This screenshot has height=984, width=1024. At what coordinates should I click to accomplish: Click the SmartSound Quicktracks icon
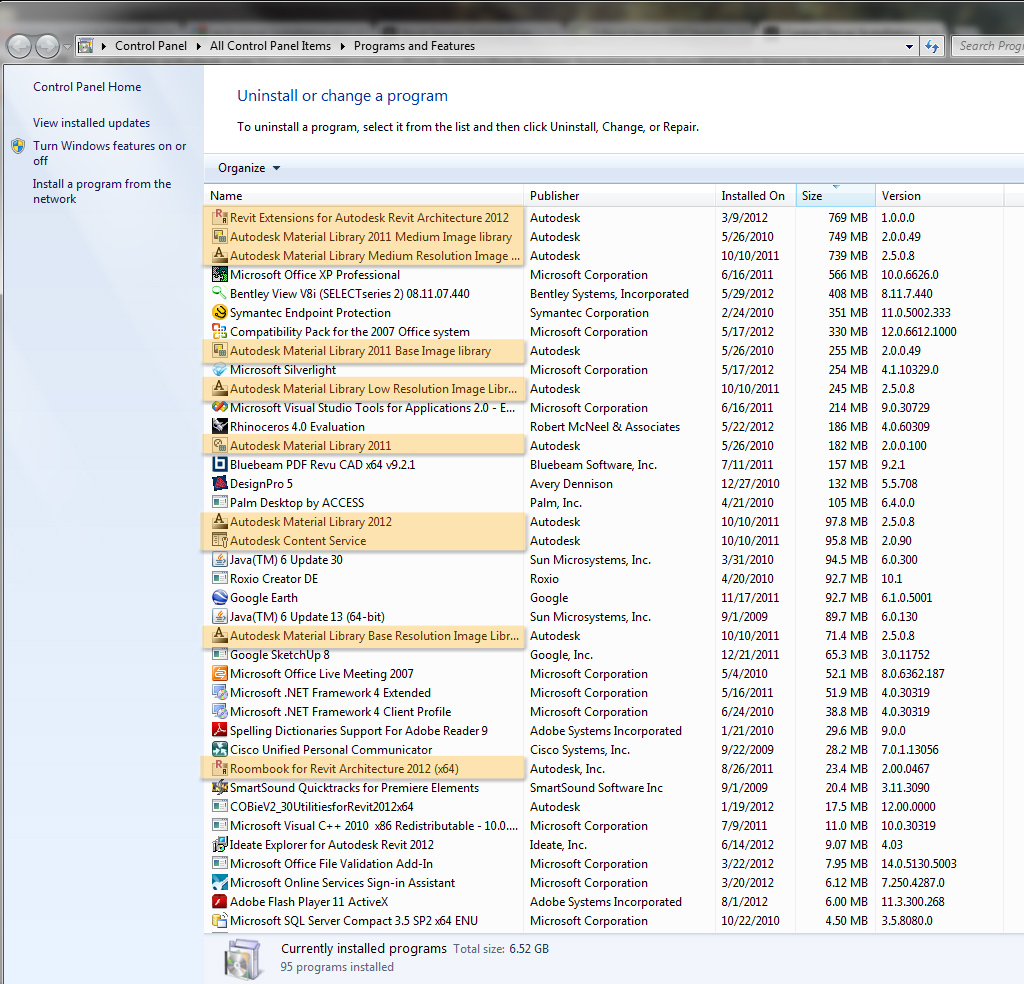[220, 787]
